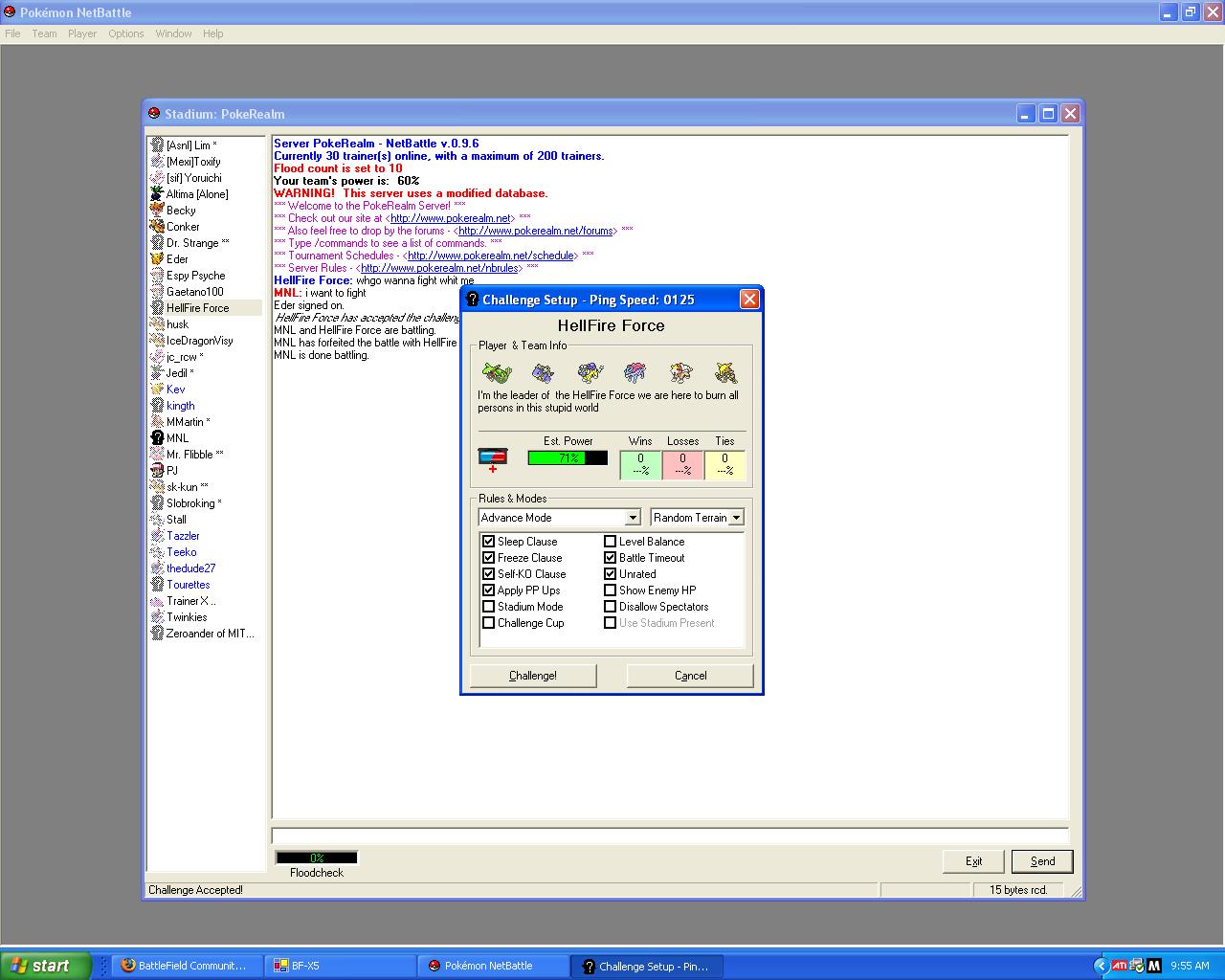
Task: Enable the Challenge Cup checkbox
Action: click(x=488, y=623)
